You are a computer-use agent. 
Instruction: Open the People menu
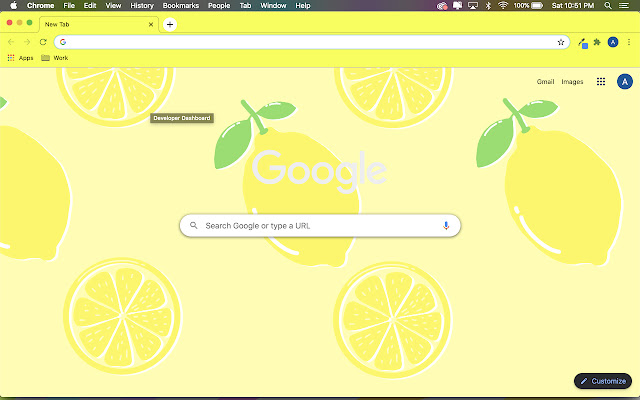tap(219, 5)
